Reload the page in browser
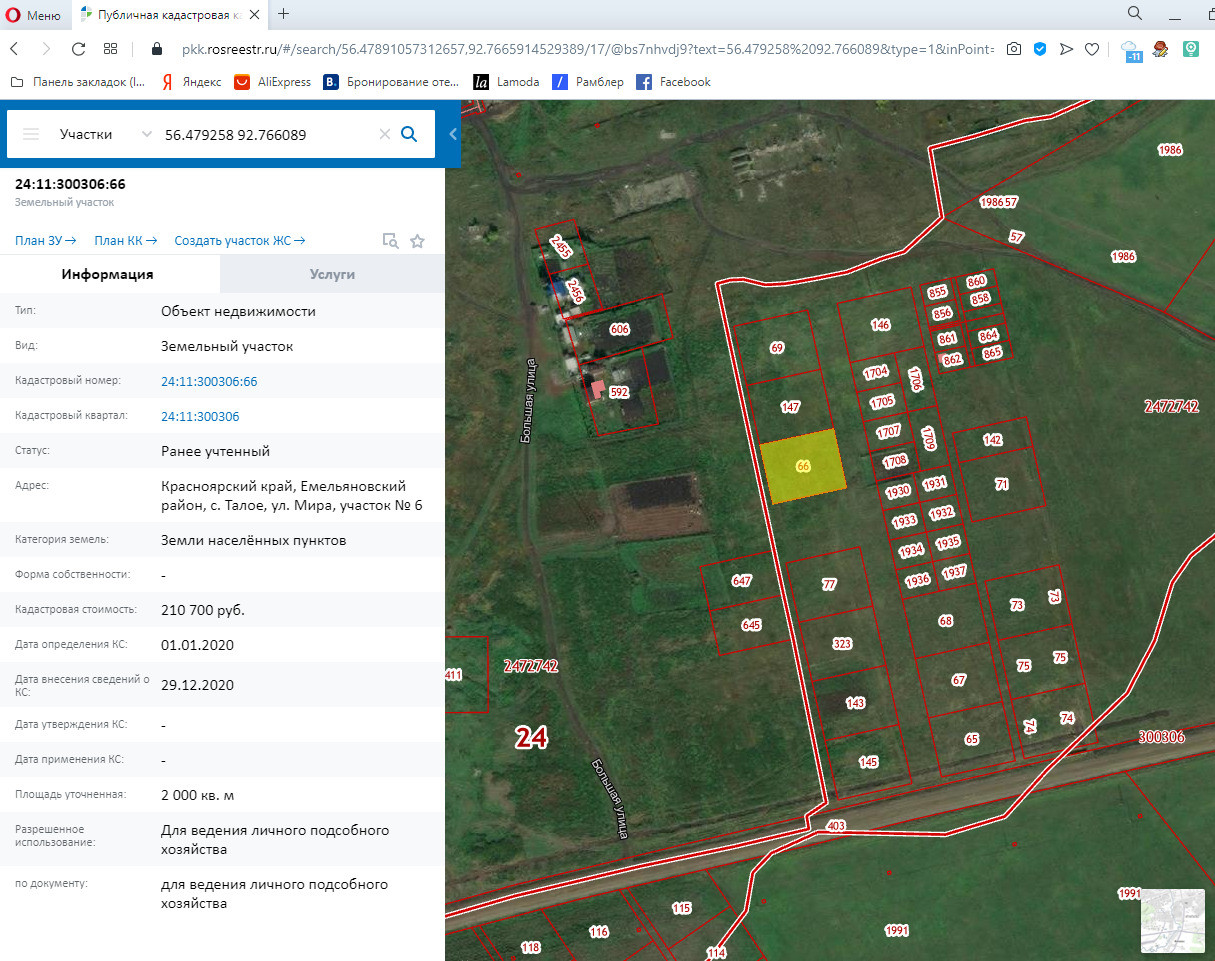1215x961 pixels. (78, 48)
